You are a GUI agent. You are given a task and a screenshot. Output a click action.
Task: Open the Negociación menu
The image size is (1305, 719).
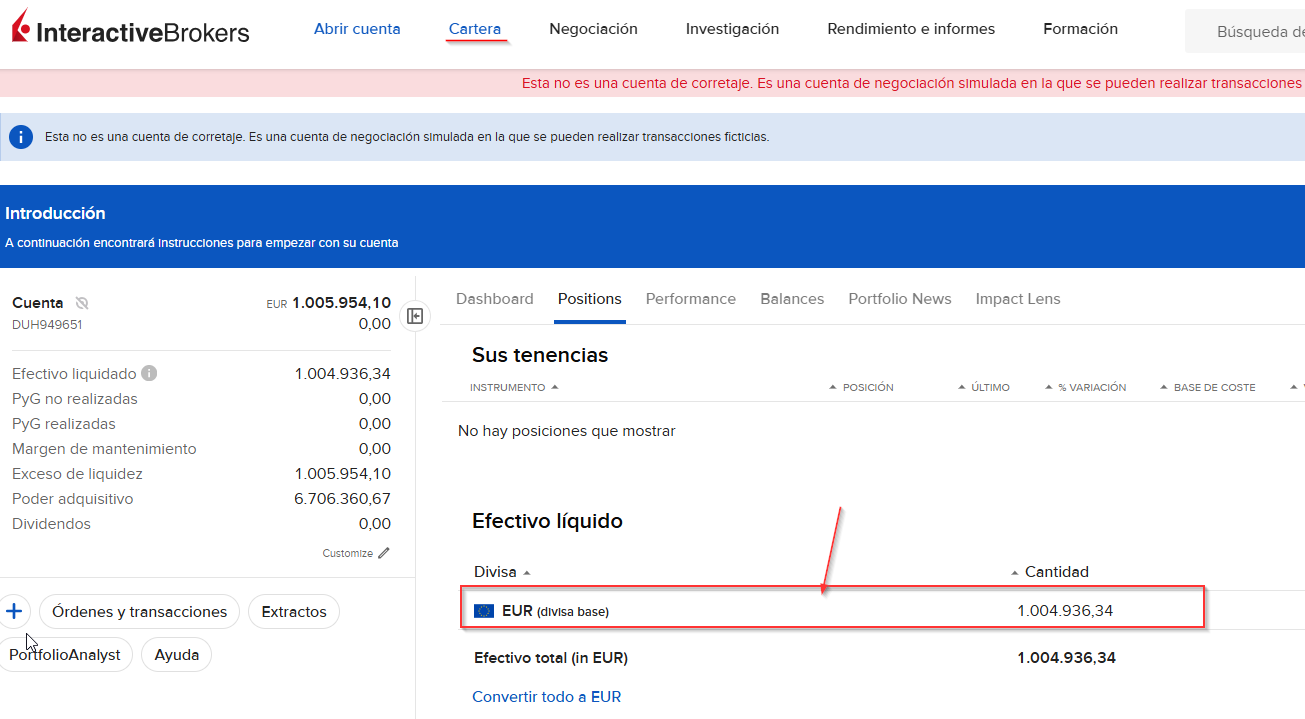point(593,28)
